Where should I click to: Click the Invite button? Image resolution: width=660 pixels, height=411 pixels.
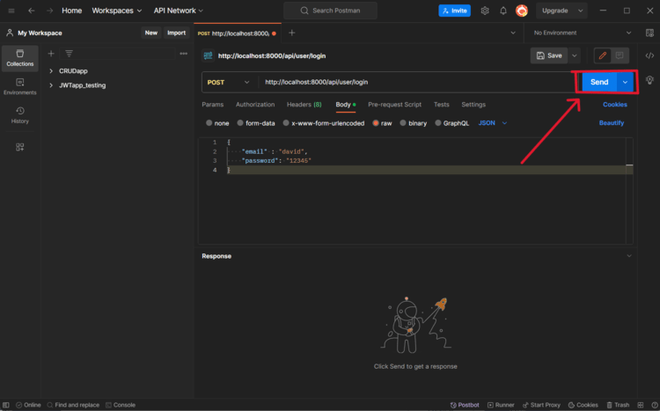click(x=455, y=11)
